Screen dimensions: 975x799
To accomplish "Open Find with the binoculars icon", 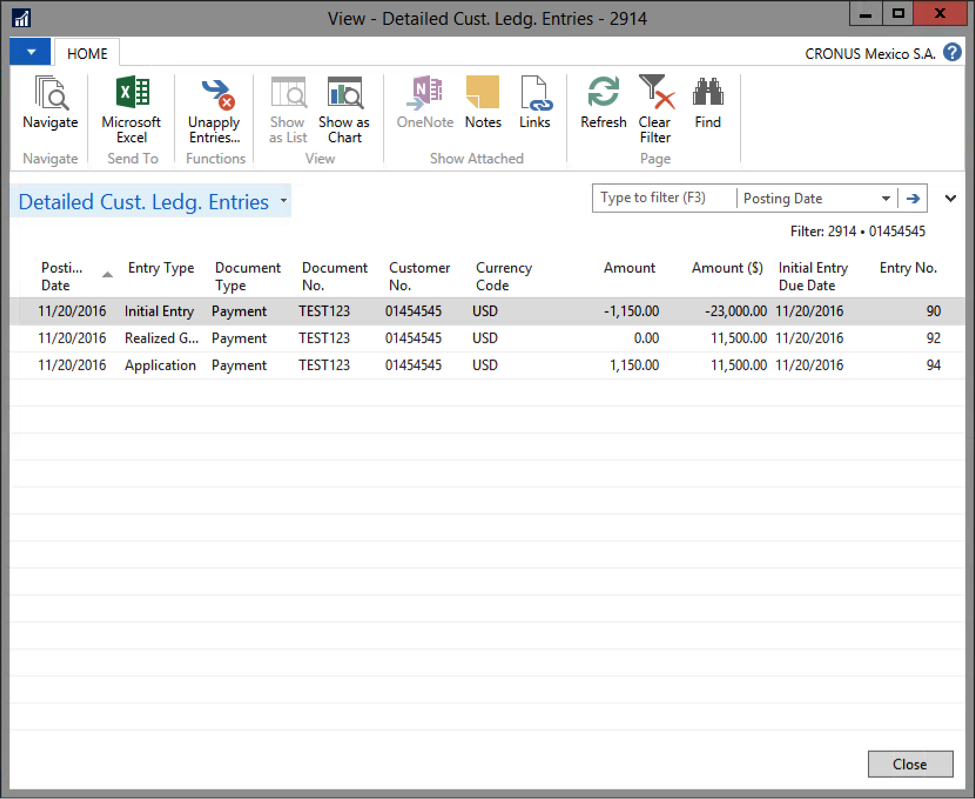I will [708, 103].
